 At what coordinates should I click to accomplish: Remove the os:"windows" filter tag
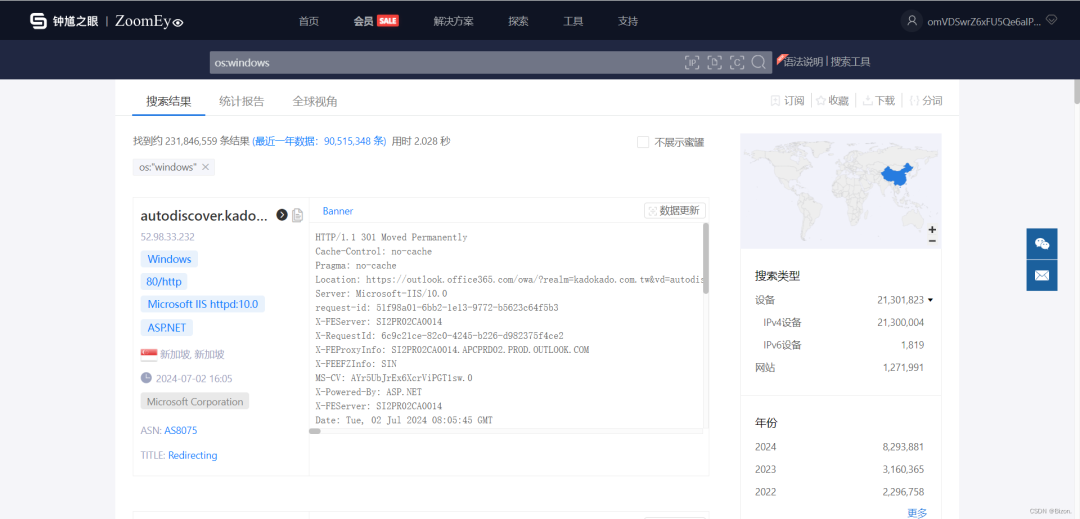pyautogui.click(x=205, y=167)
